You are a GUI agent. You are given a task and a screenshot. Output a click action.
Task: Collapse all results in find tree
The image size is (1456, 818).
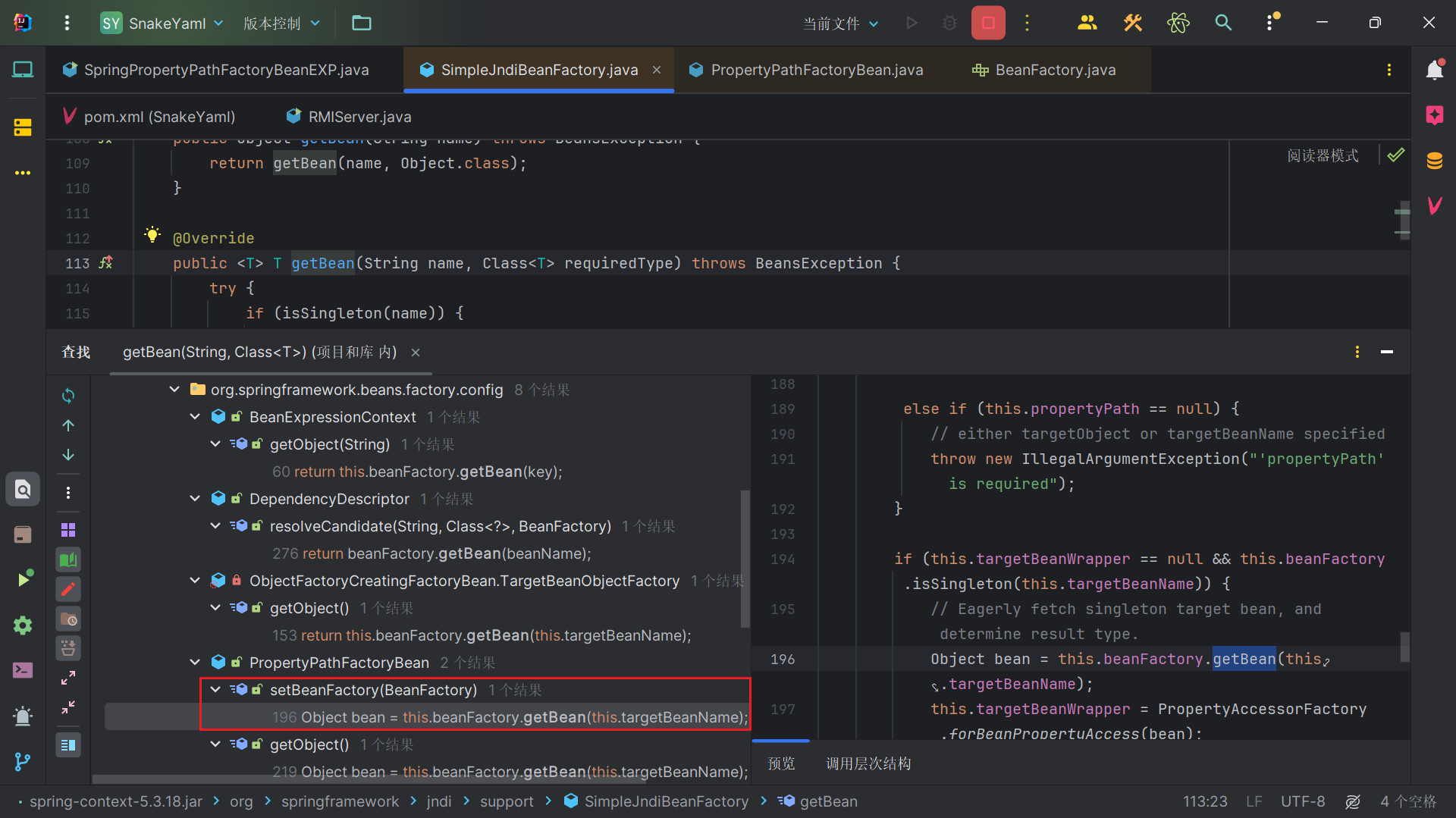(68, 707)
